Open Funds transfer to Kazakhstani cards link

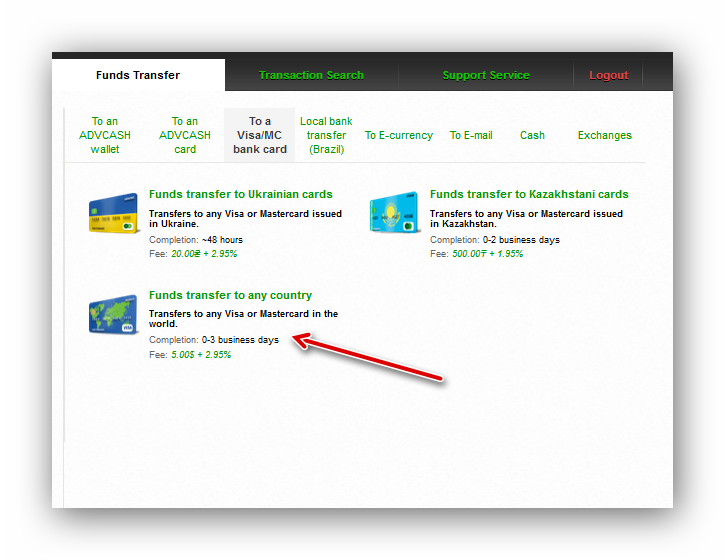(529, 194)
